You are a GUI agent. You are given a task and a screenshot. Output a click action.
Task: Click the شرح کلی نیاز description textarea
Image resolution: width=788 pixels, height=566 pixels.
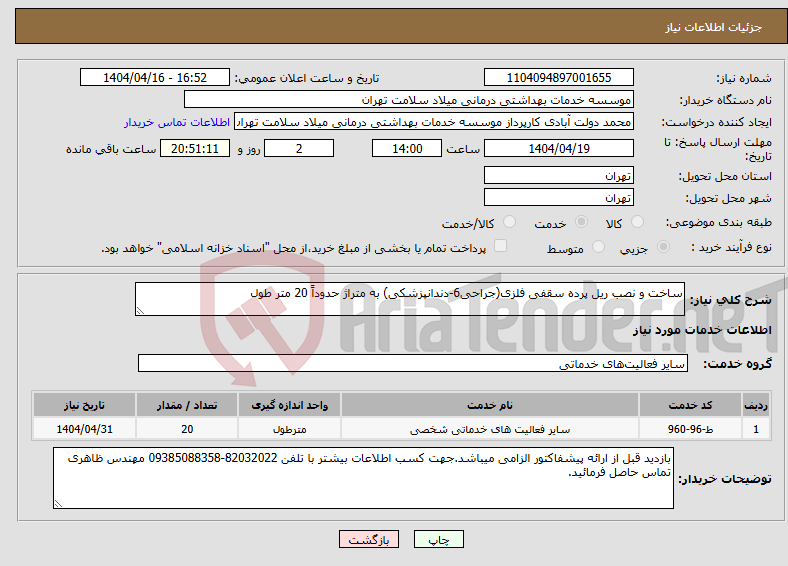tap(410, 299)
